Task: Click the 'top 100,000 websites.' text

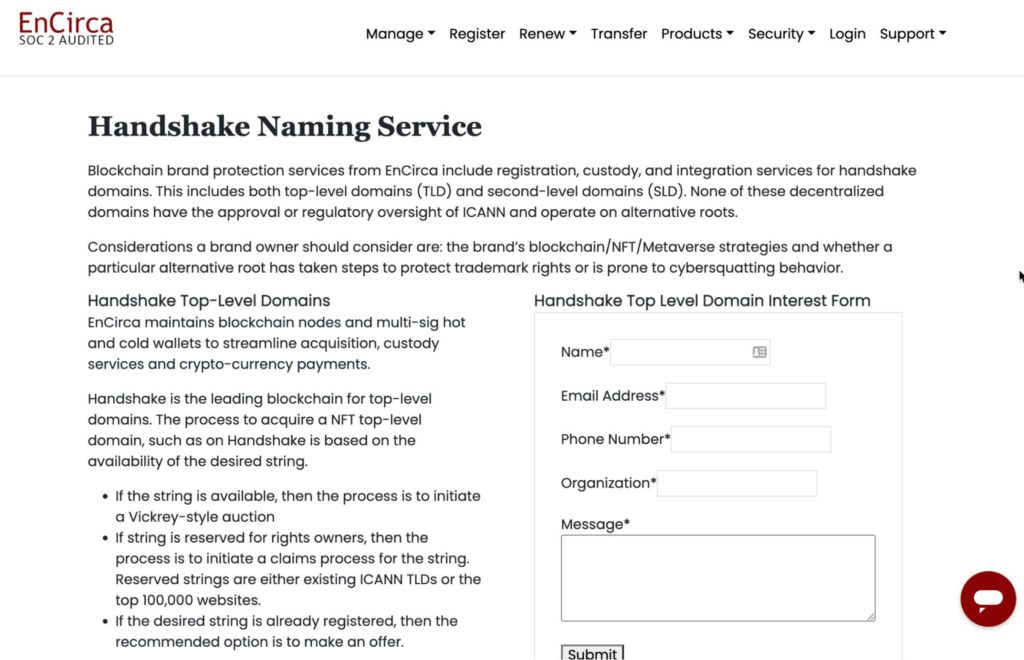Action: [188, 600]
